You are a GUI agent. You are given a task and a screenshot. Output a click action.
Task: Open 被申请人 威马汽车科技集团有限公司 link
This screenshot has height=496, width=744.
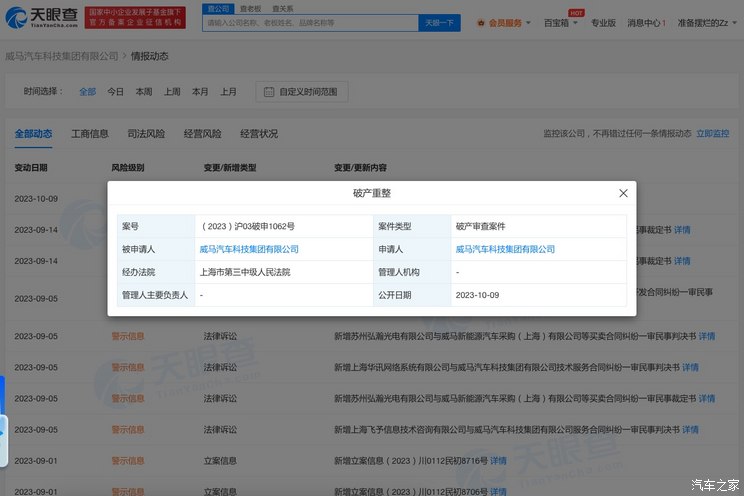[249, 249]
